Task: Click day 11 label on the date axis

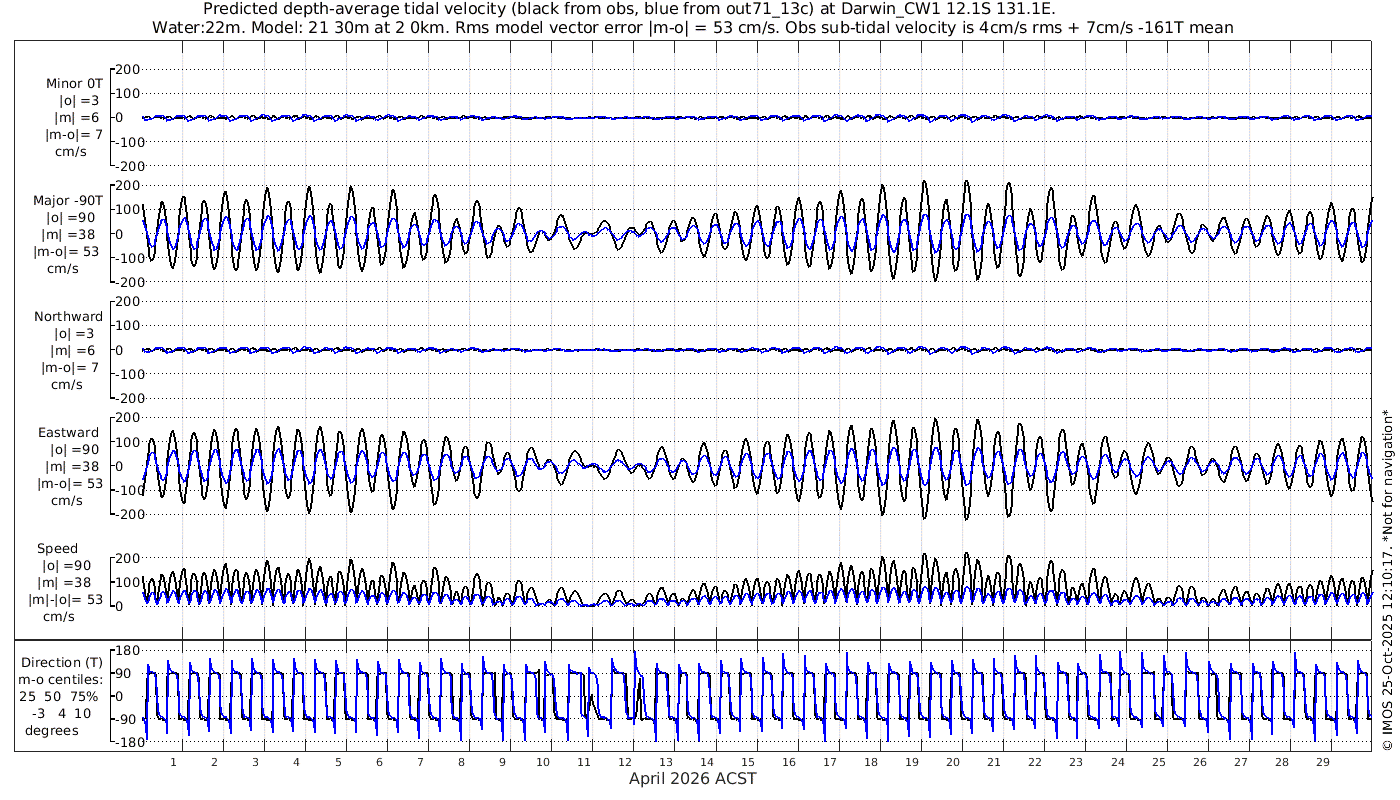Action: pos(584,762)
